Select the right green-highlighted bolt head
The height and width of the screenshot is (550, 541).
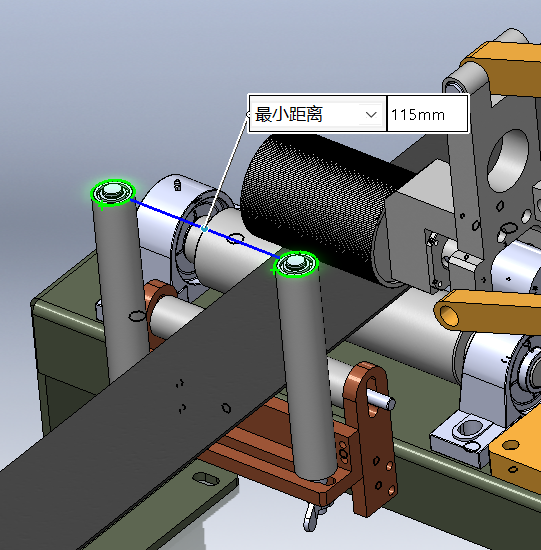coord(297,264)
